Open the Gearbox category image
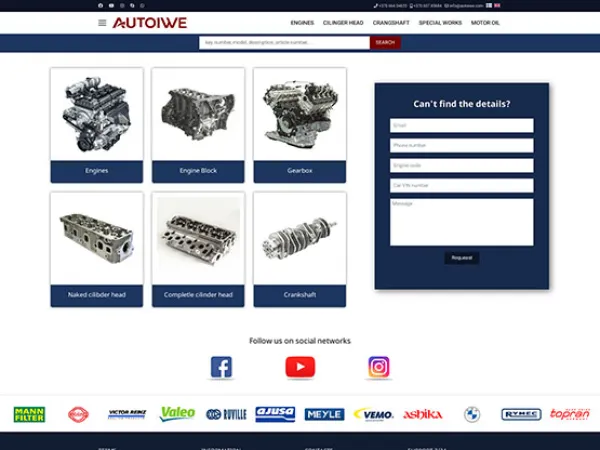Screen dimensions: 600x450 click(x=300, y=114)
